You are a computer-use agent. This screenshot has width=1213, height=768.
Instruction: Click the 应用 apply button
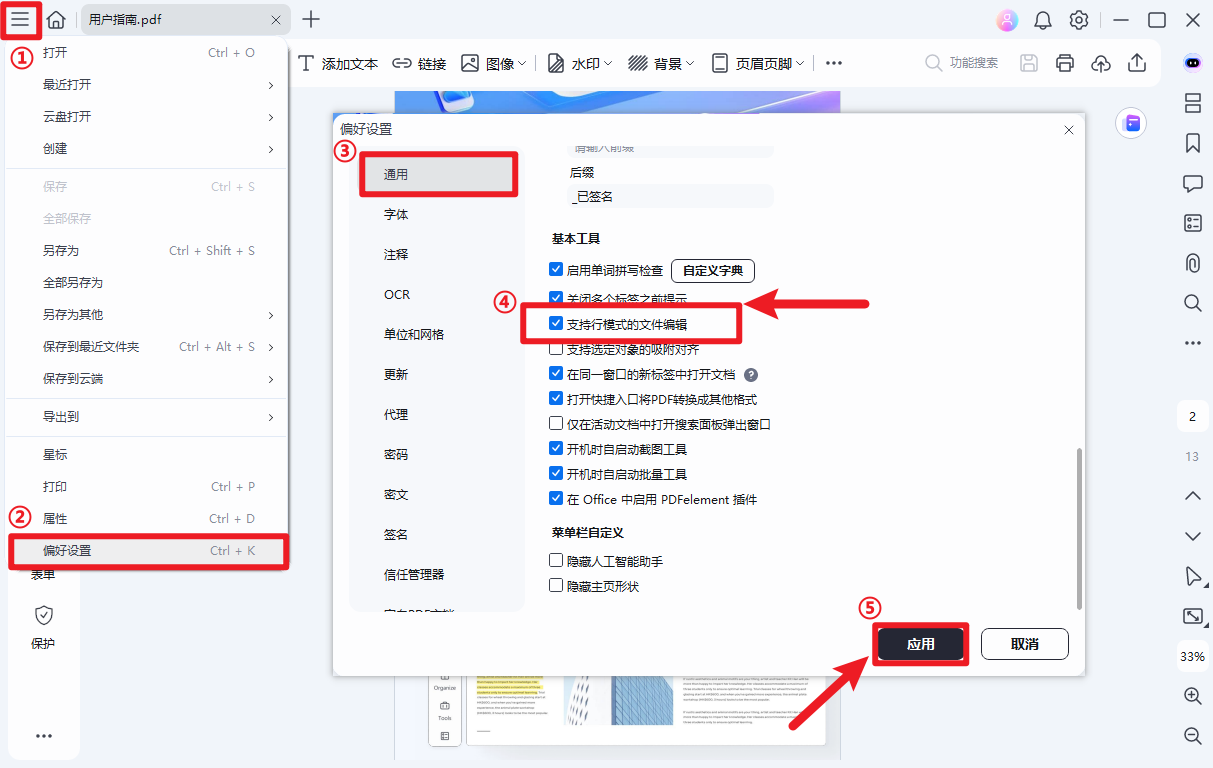pos(920,643)
